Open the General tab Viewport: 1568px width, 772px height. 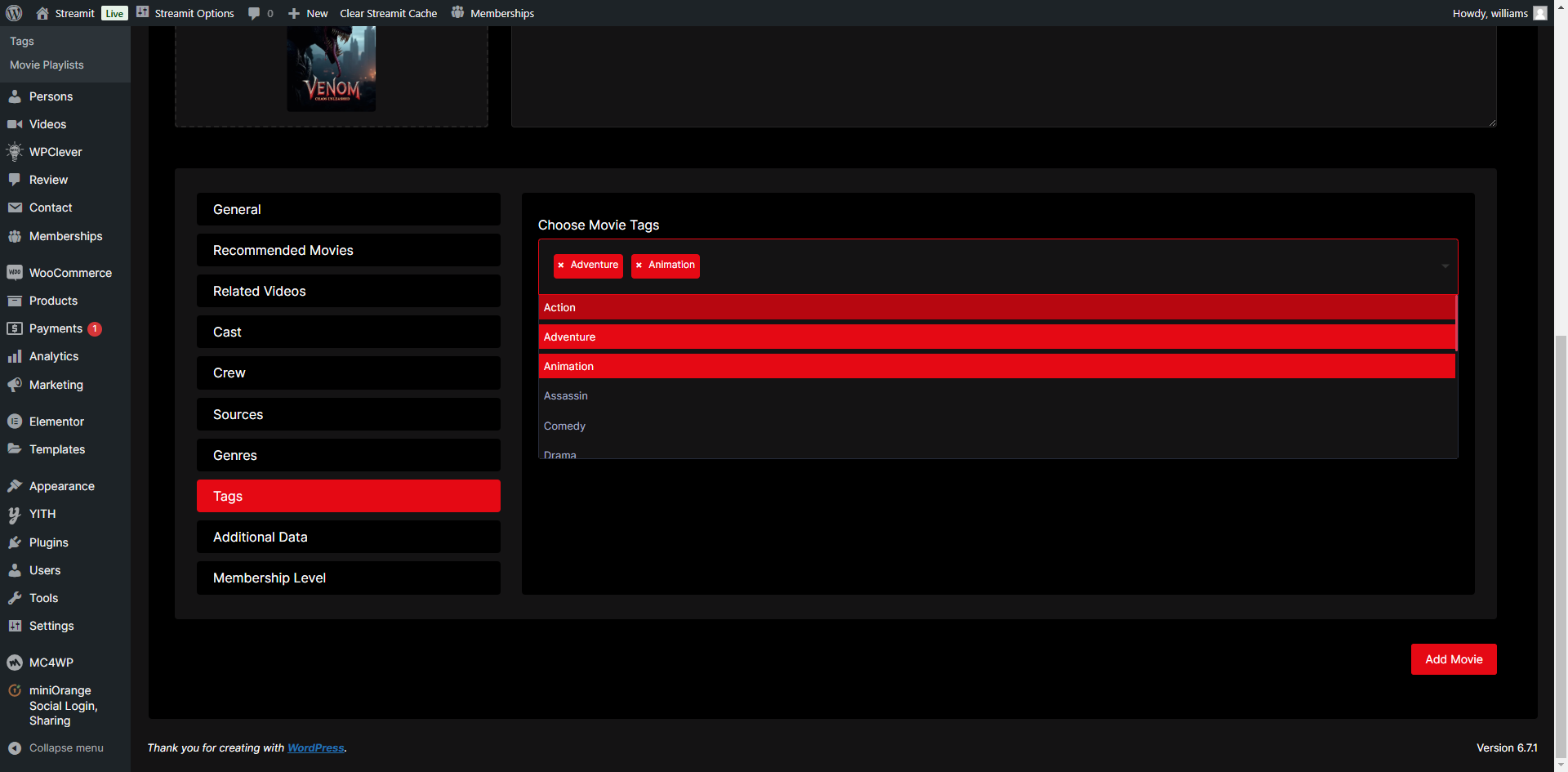349,209
